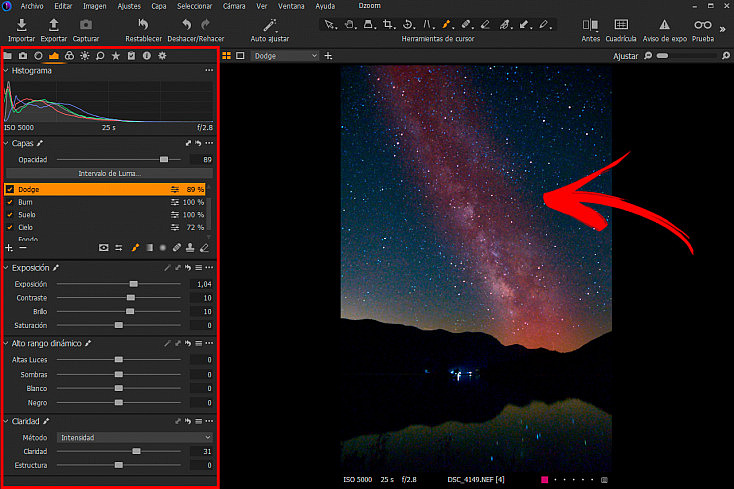Viewport: 734px width, 489px height.
Task: Collapse the Histograma panel
Action: (x=6, y=71)
